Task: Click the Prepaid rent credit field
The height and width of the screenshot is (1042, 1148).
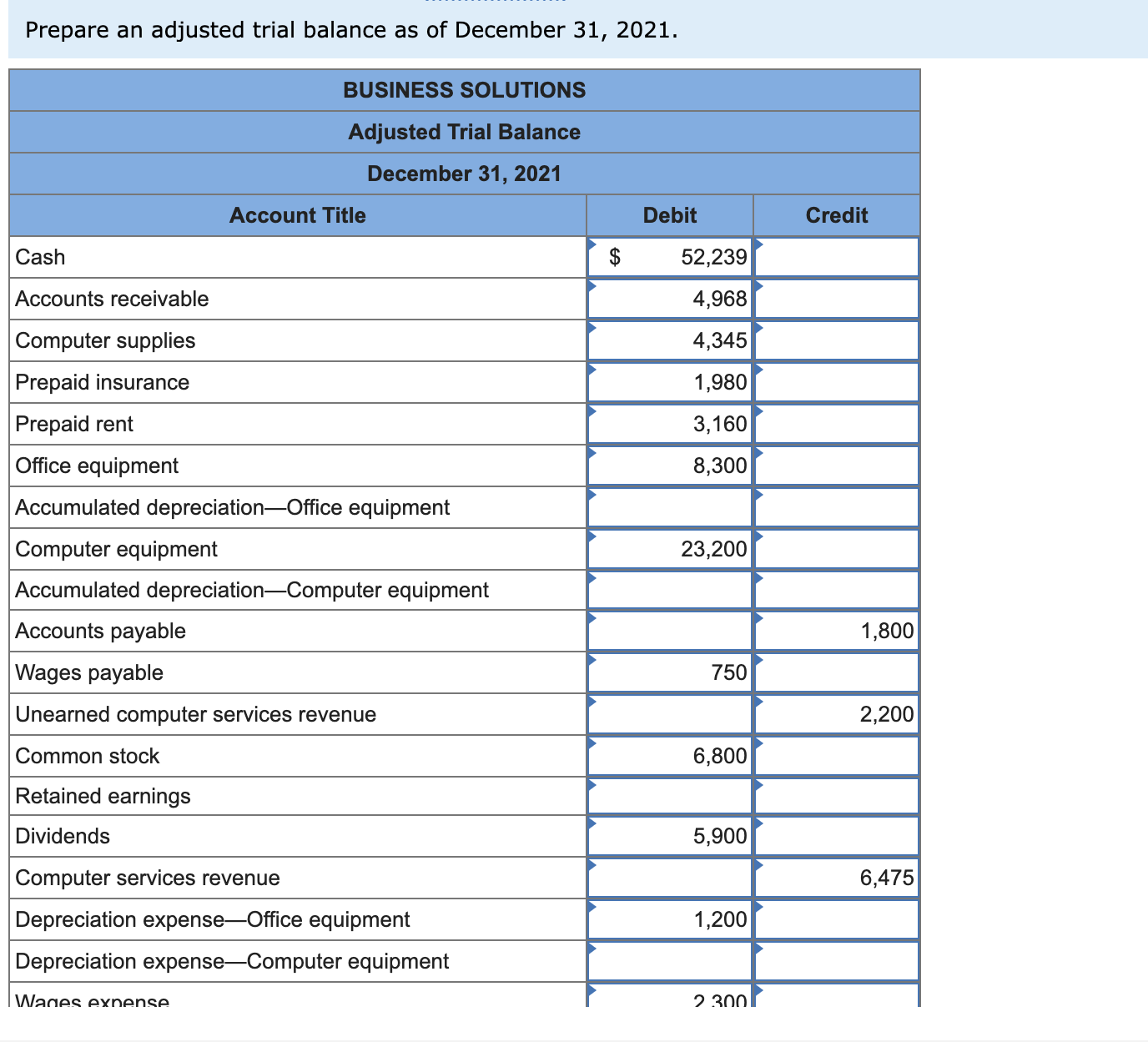Action: [837, 424]
